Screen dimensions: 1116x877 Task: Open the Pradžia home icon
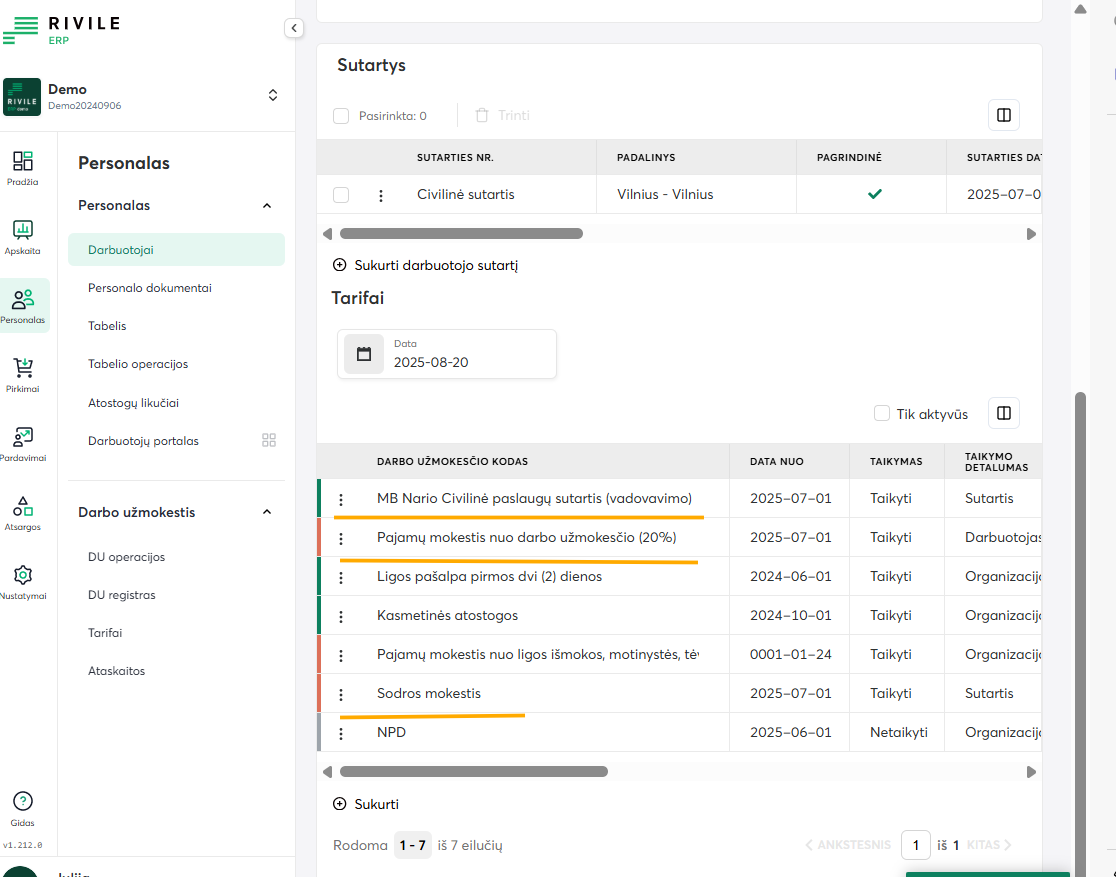(x=22, y=167)
